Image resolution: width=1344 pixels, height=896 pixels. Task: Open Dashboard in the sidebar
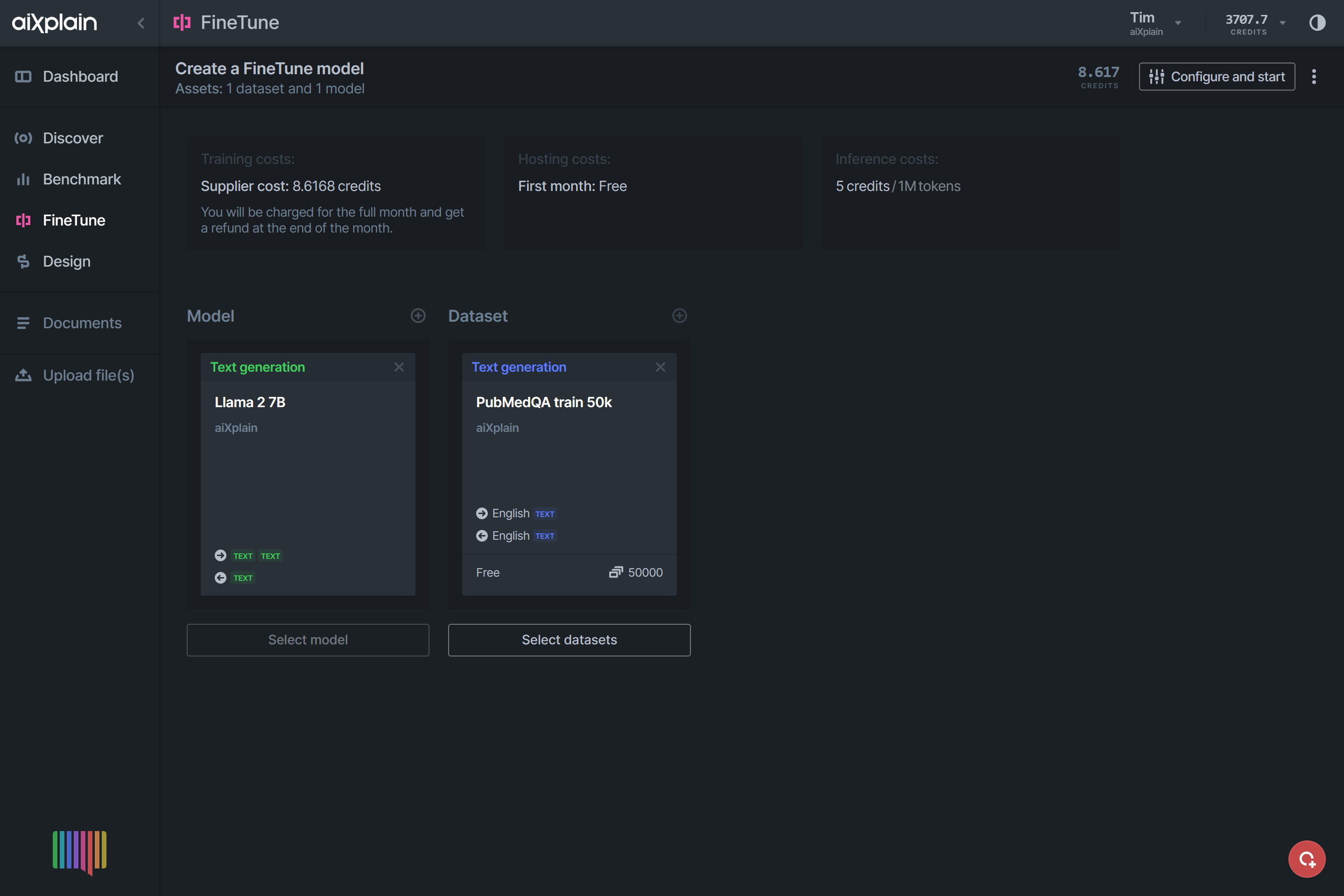click(x=80, y=76)
